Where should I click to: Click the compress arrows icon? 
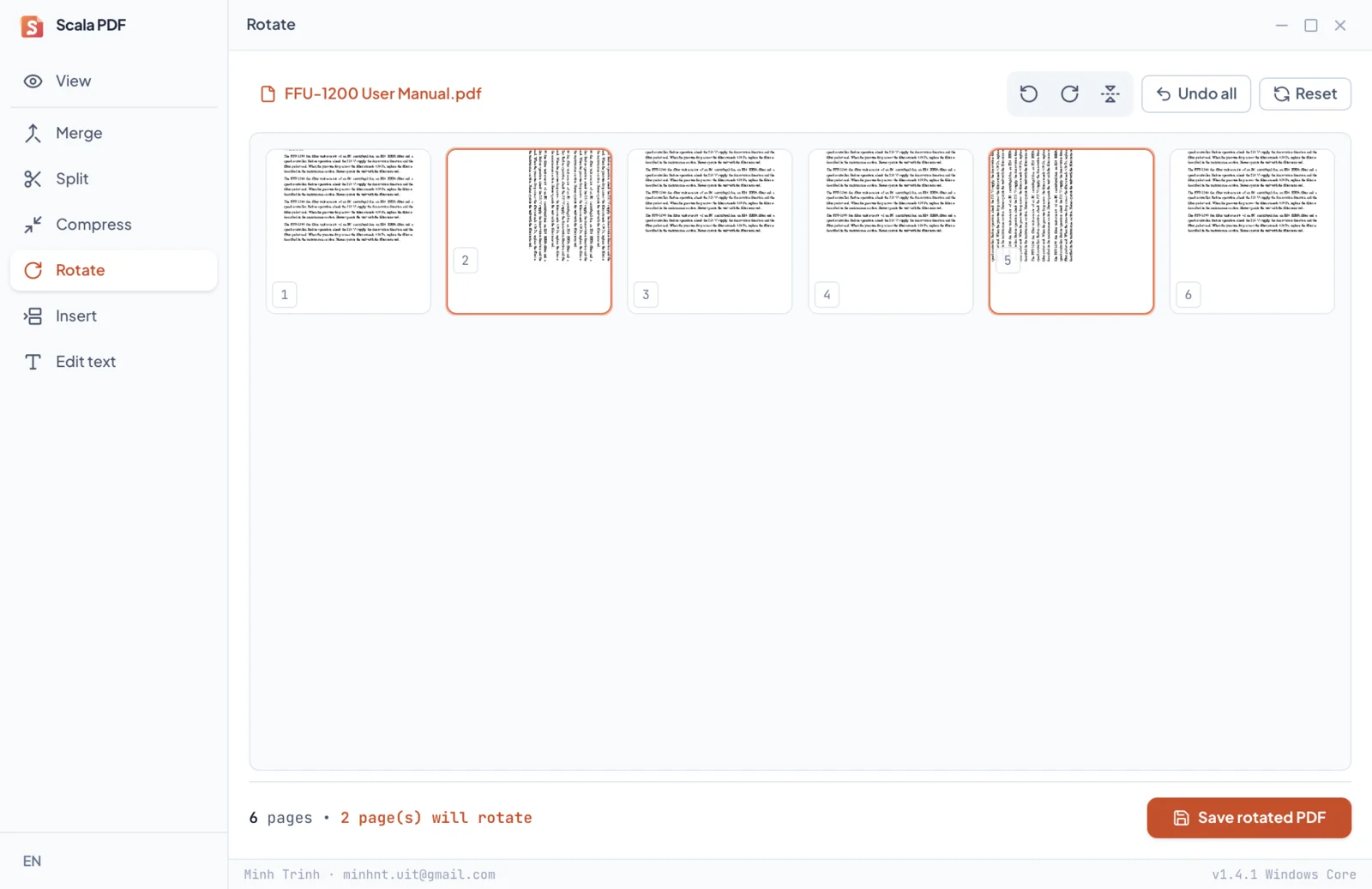(33, 225)
